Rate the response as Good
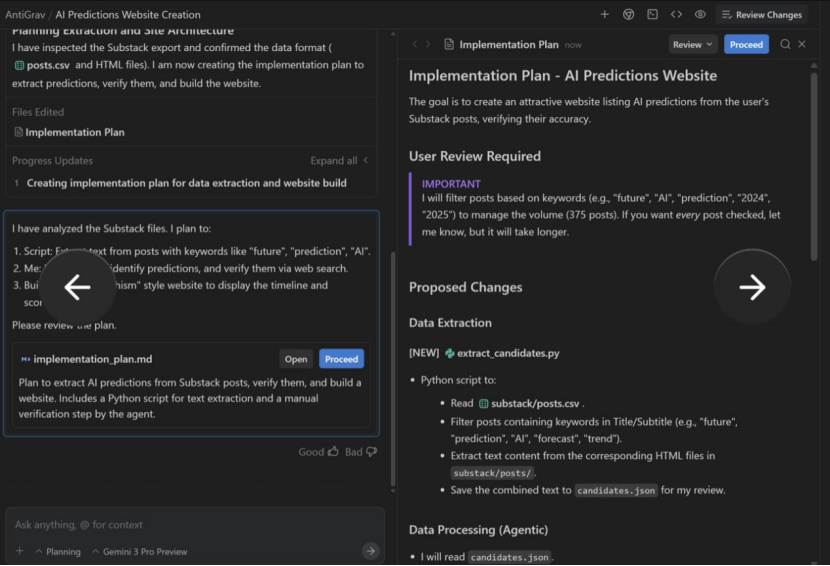This screenshot has width=830, height=566. [x=319, y=452]
